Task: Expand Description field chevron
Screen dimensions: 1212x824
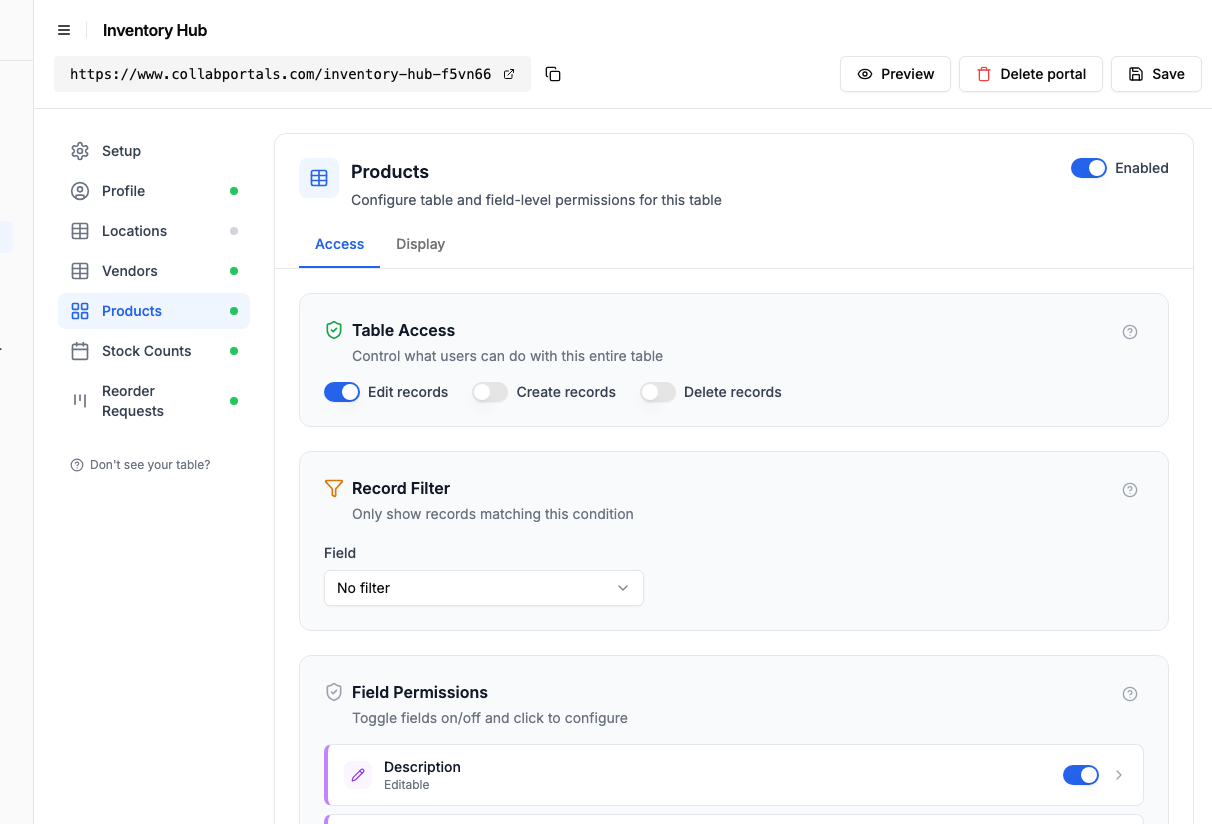Action: coord(1119,775)
